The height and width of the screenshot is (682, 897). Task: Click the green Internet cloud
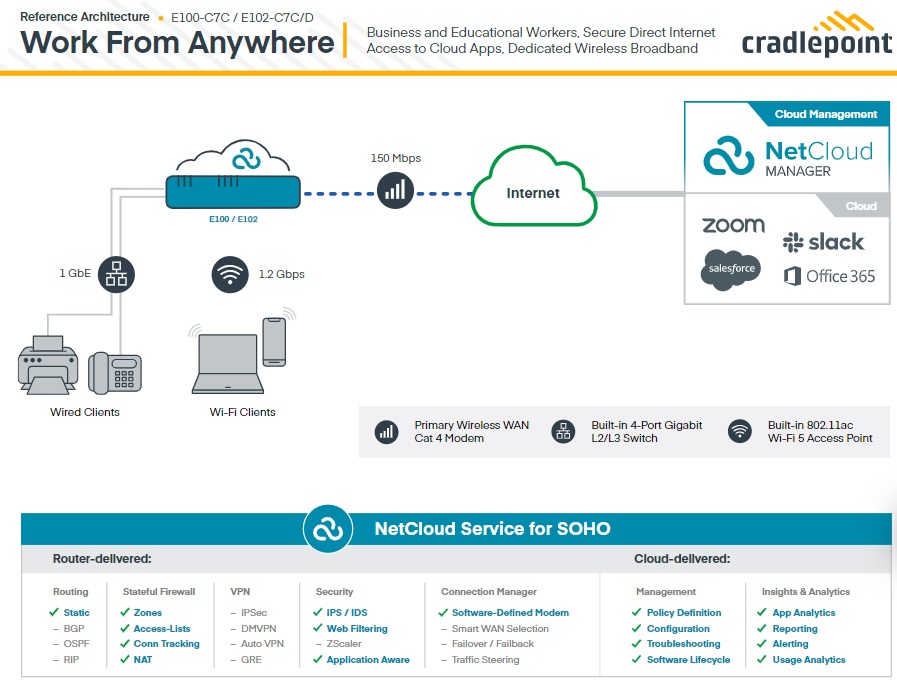532,190
